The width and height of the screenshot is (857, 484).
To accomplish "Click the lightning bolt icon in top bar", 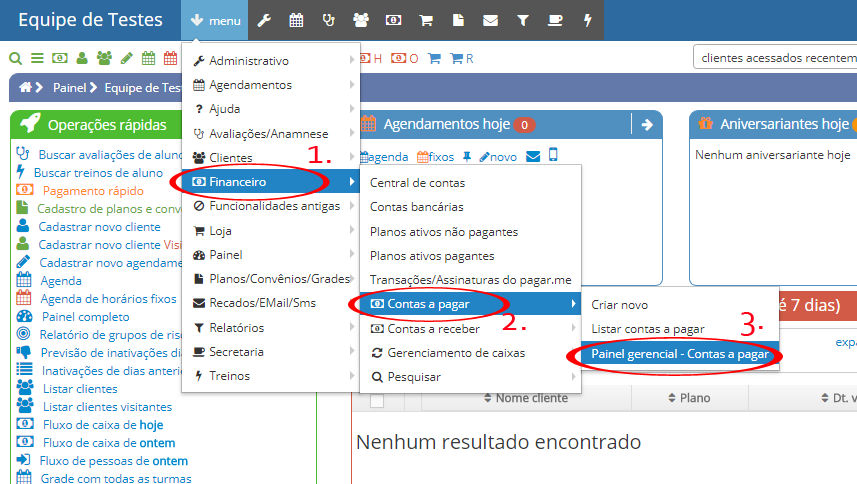I will [587, 20].
